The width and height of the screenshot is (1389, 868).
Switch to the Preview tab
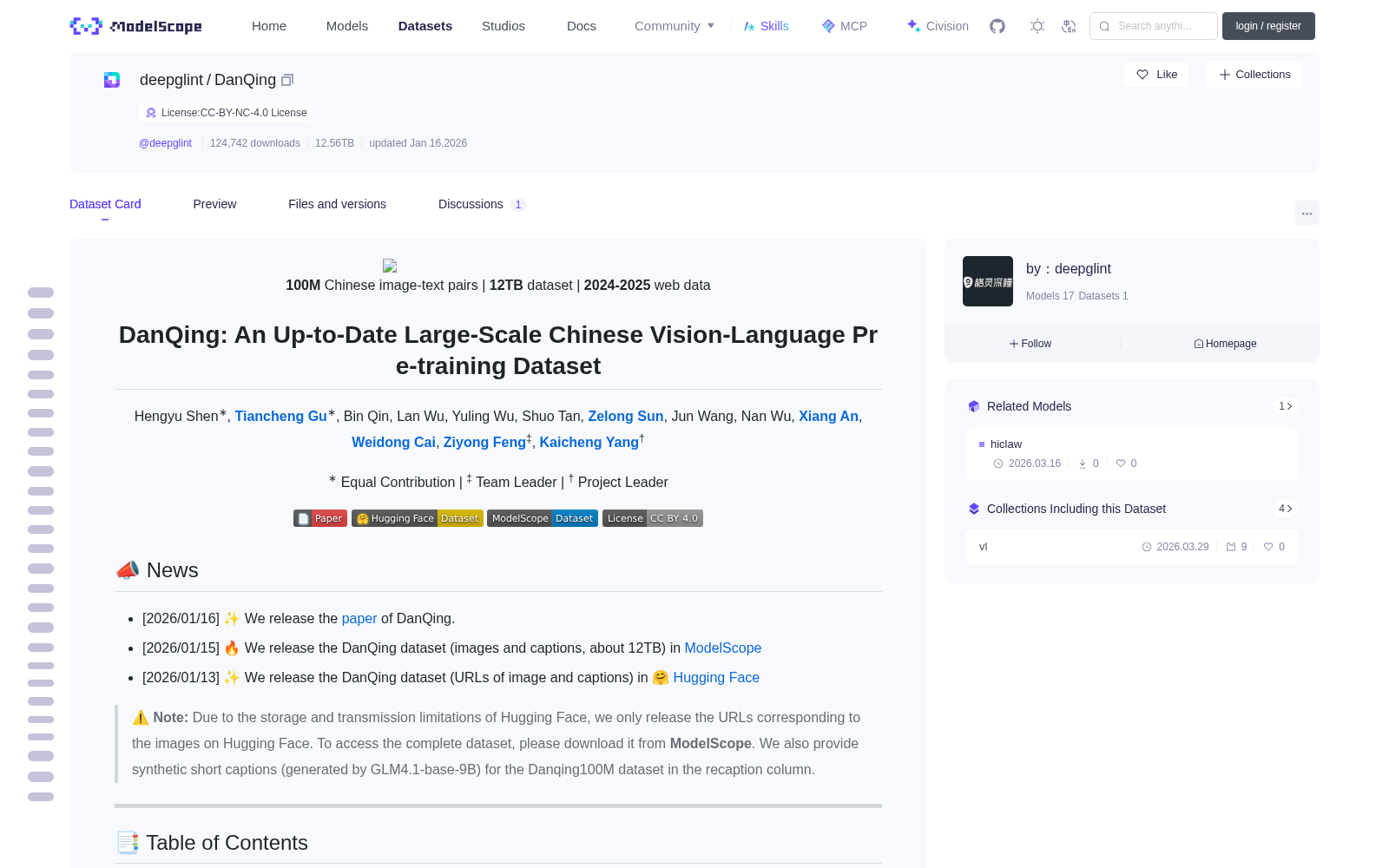click(x=214, y=204)
